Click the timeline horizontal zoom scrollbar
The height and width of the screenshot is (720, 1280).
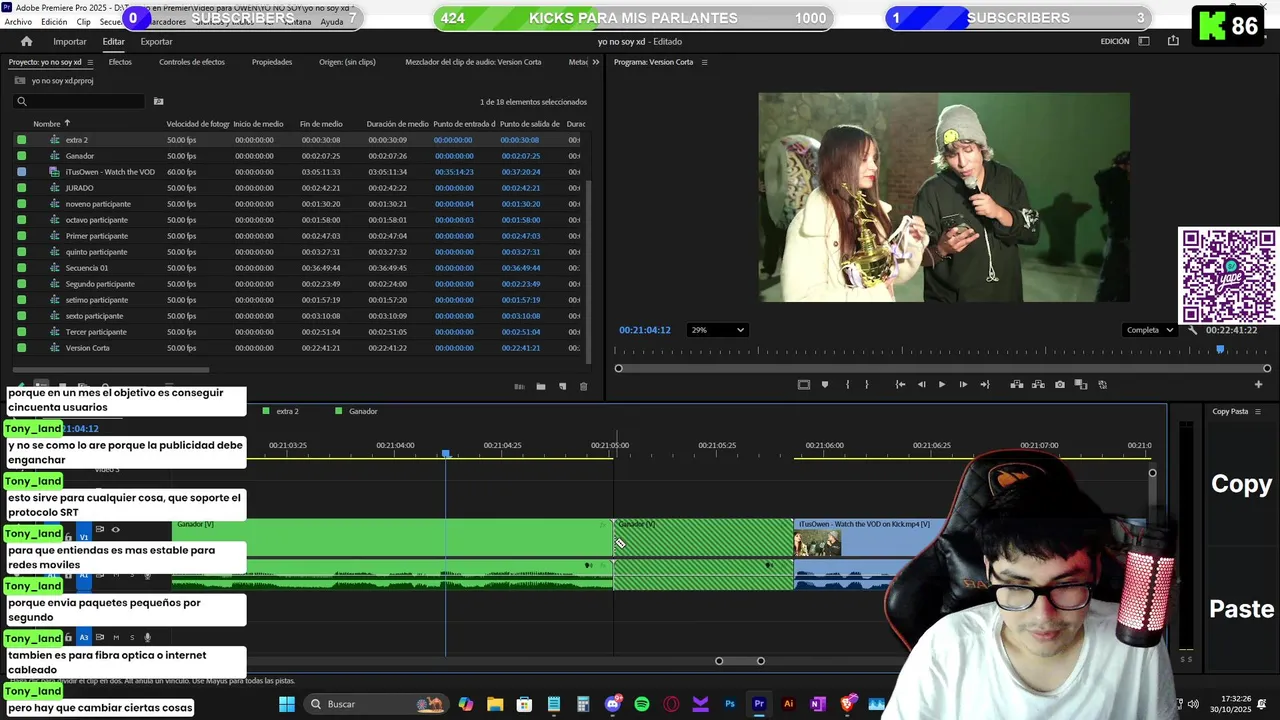pos(740,661)
